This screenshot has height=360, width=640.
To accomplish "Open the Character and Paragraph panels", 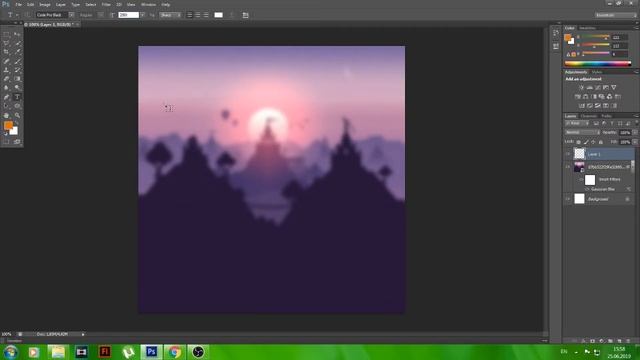I will [x=245, y=15].
